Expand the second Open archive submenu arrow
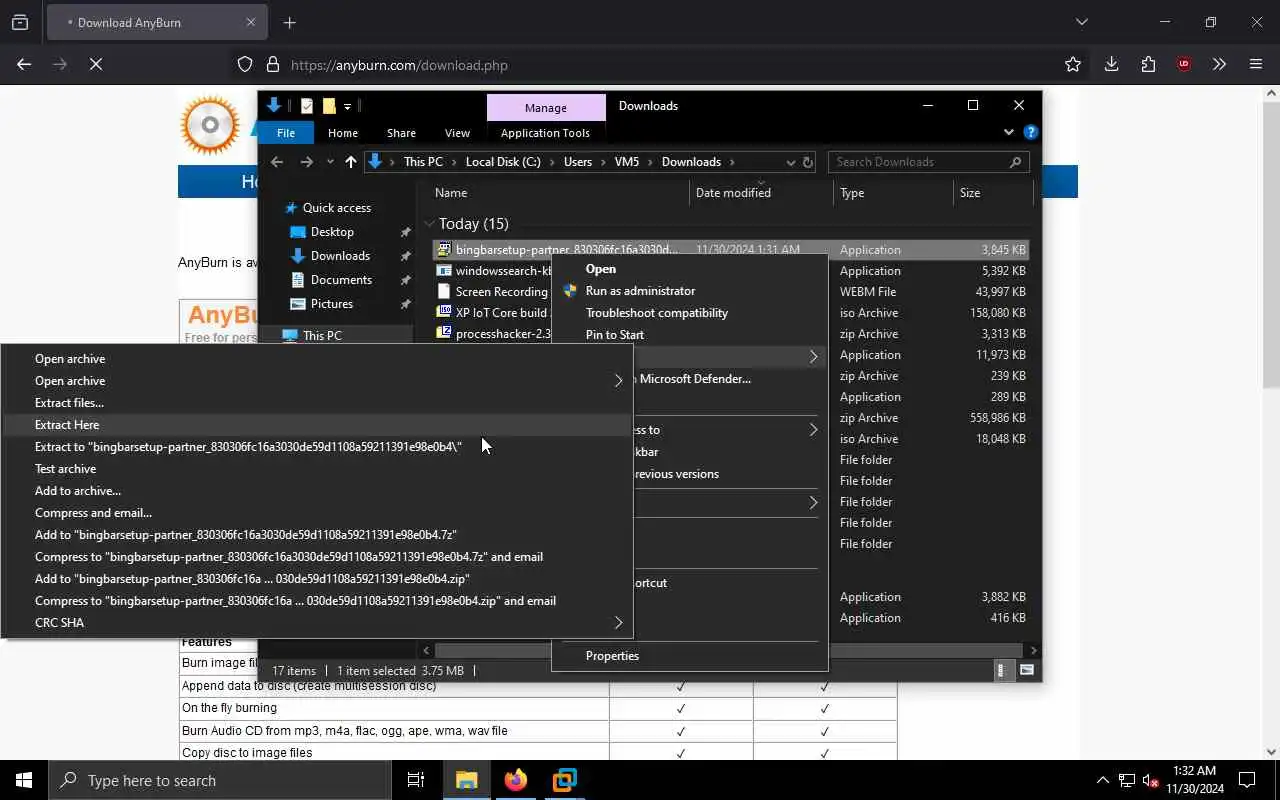 click(x=618, y=381)
